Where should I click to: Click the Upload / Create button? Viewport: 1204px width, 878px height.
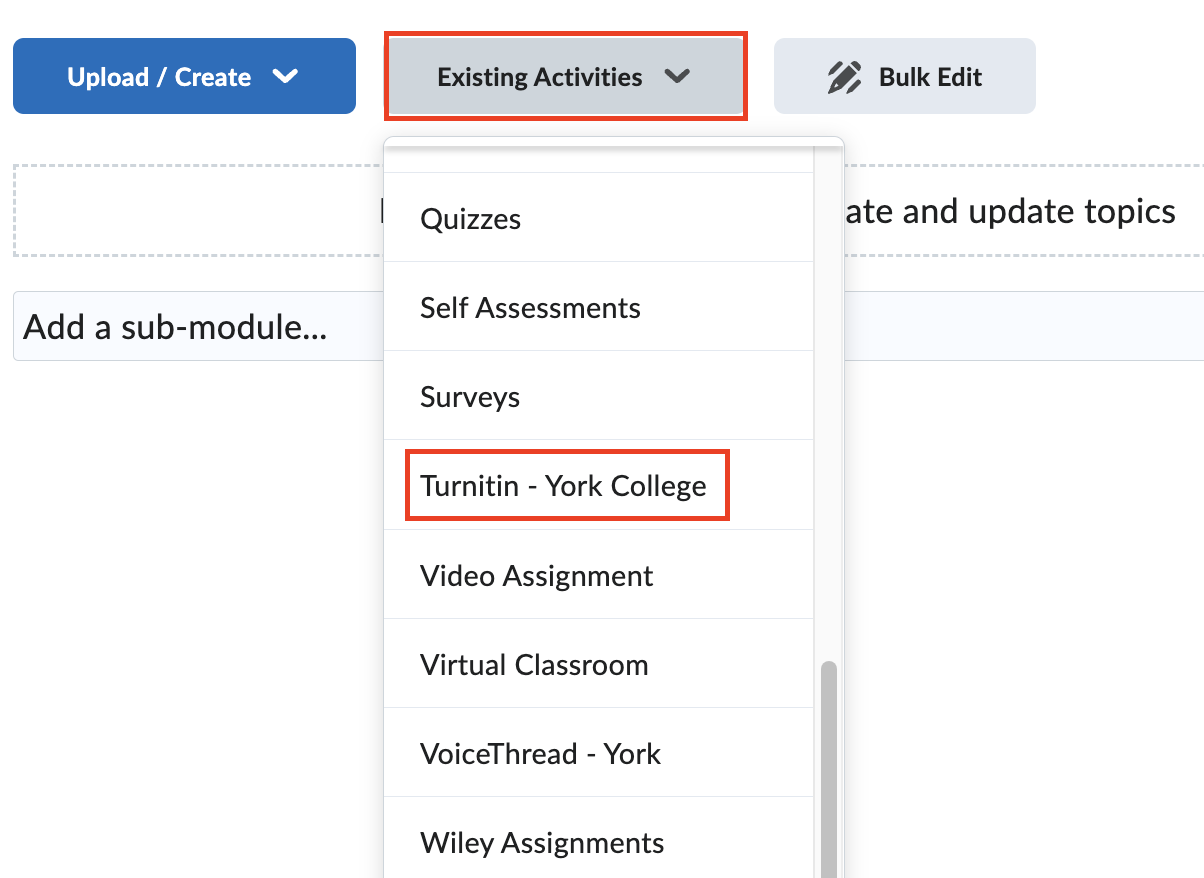pyautogui.click(x=184, y=75)
